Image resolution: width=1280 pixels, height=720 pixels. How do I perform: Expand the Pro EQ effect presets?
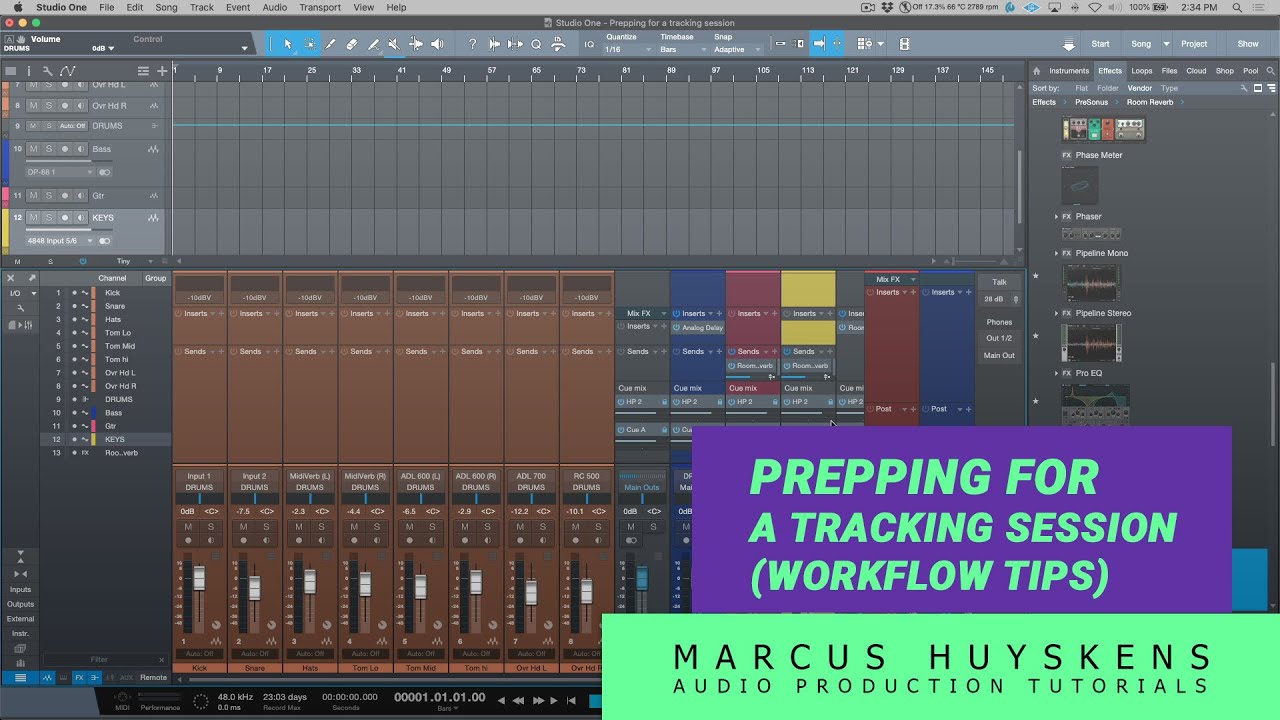click(1056, 373)
